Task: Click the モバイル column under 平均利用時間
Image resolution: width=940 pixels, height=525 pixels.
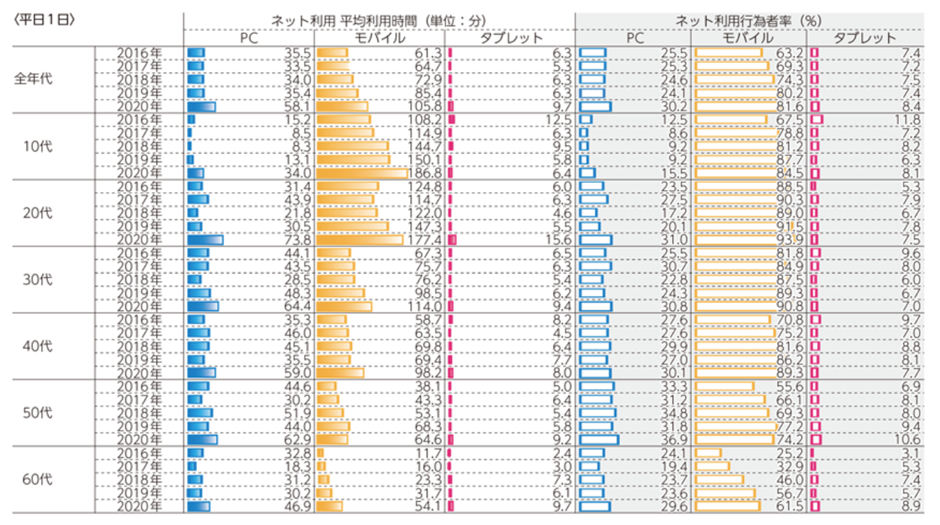Action: (379, 38)
